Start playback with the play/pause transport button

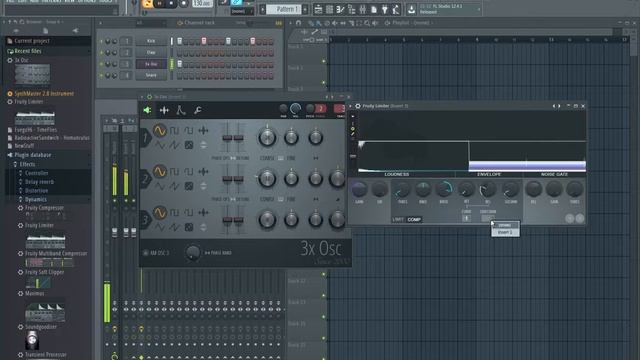[x=160, y=3]
